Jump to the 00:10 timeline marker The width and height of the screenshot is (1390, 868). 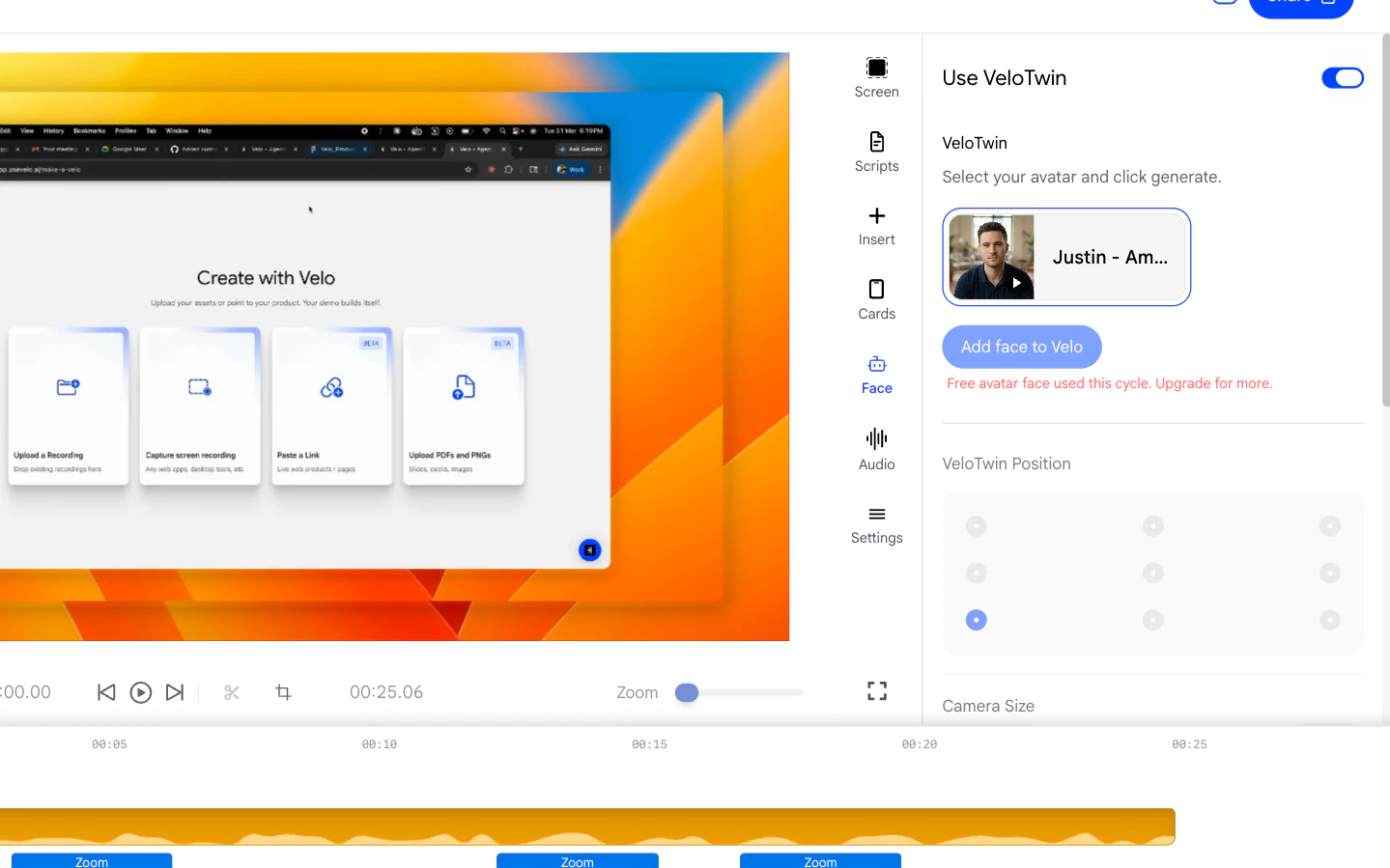point(380,744)
